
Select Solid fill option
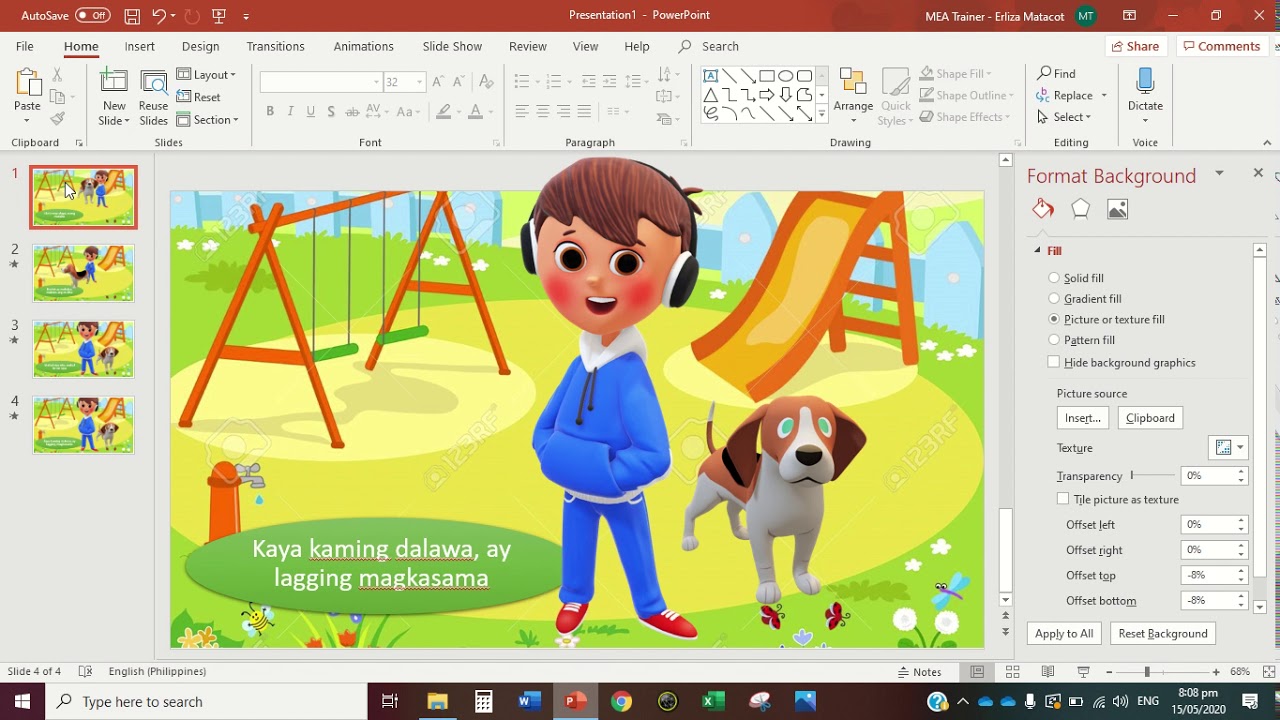click(1054, 278)
